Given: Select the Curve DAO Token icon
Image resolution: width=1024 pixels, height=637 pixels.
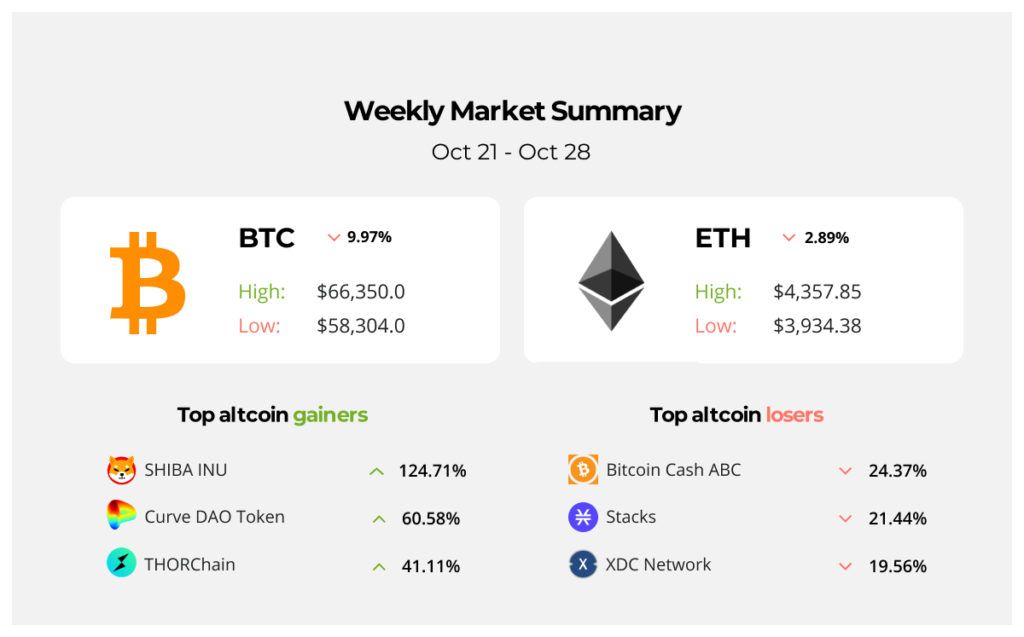Looking at the screenshot, I should point(121,516).
